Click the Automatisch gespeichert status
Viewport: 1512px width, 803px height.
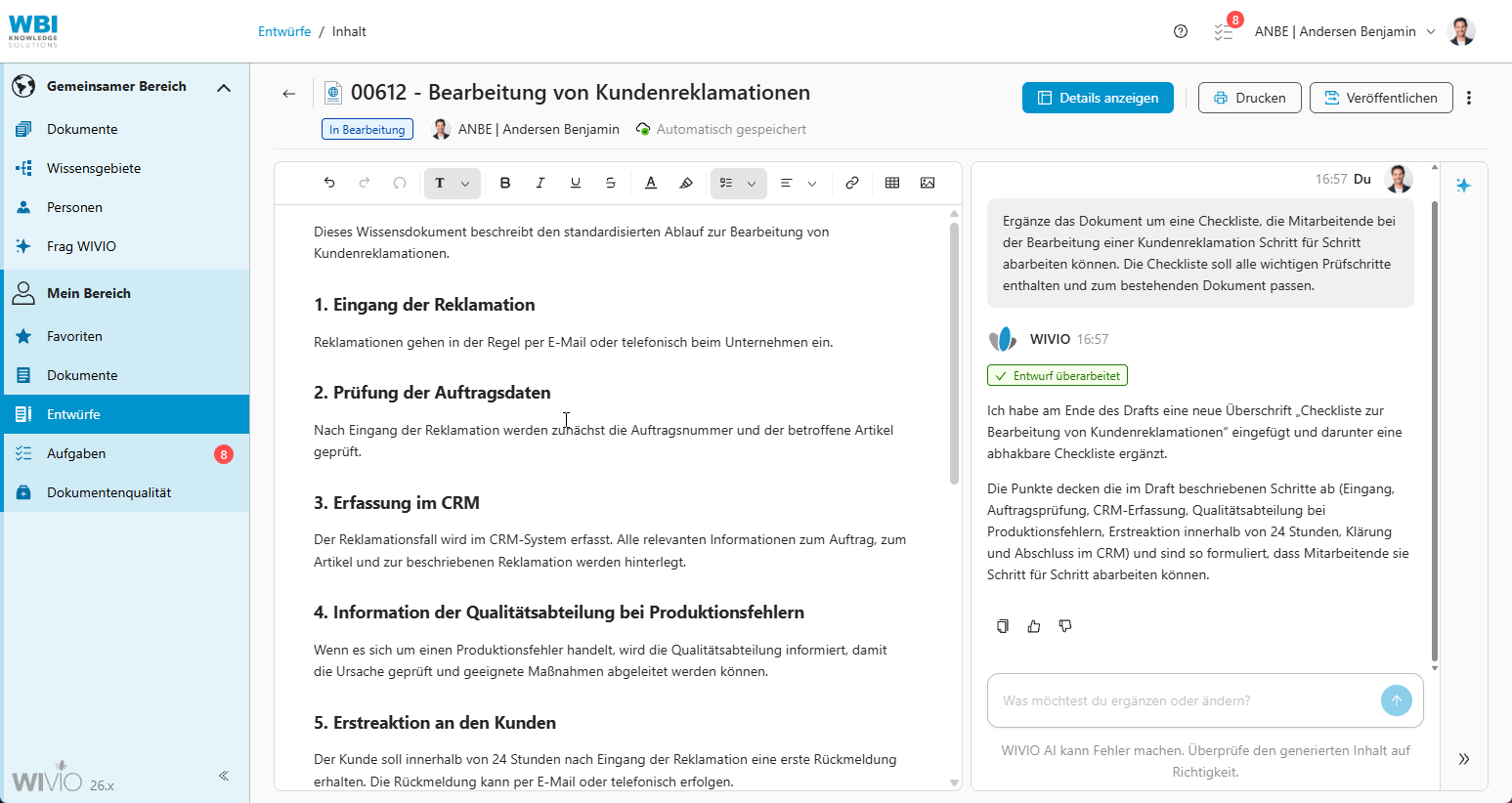coord(720,129)
